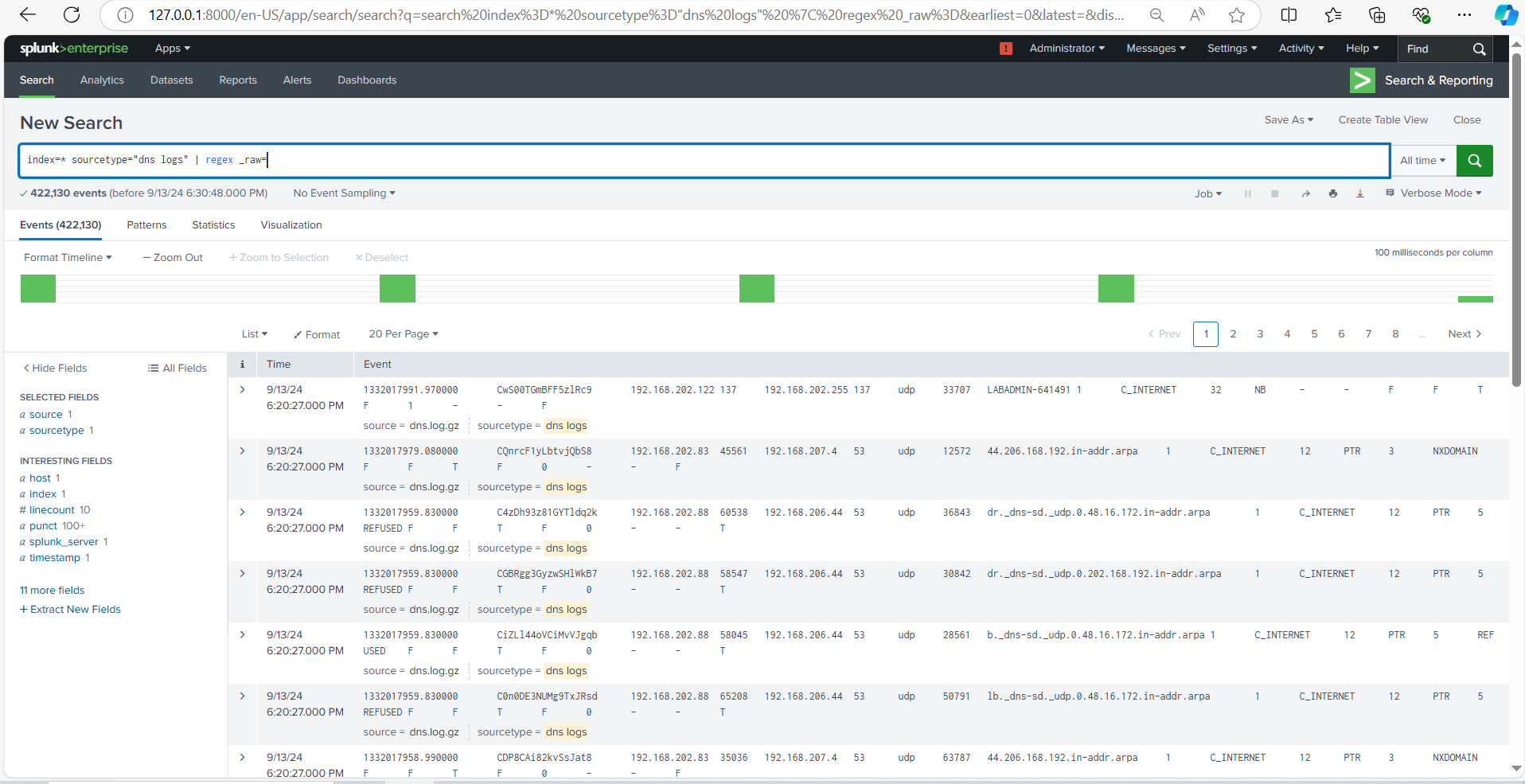Pause the running search job
This screenshot has width=1525, height=784.
click(1248, 193)
